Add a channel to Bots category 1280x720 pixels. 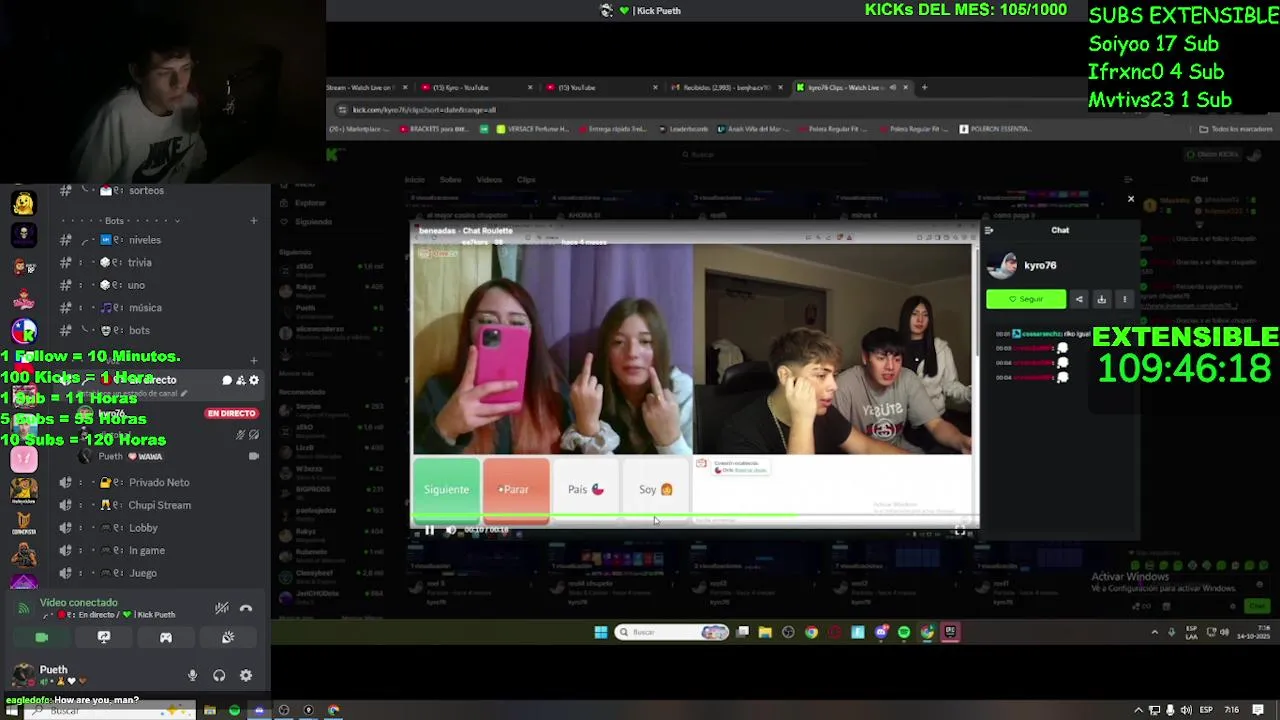pos(254,221)
